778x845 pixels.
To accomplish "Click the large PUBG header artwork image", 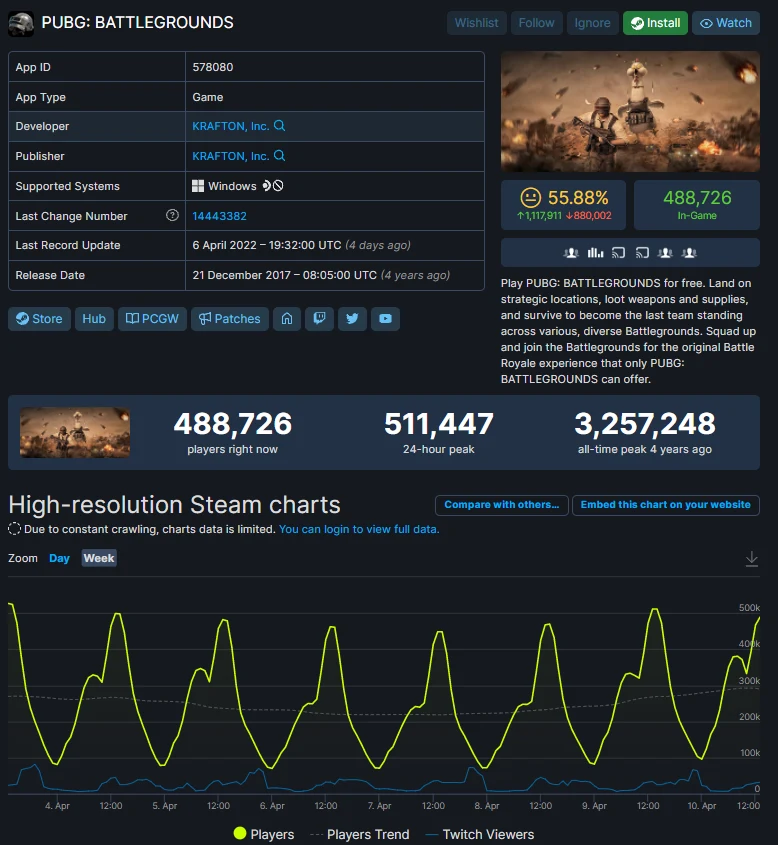I will [630, 112].
